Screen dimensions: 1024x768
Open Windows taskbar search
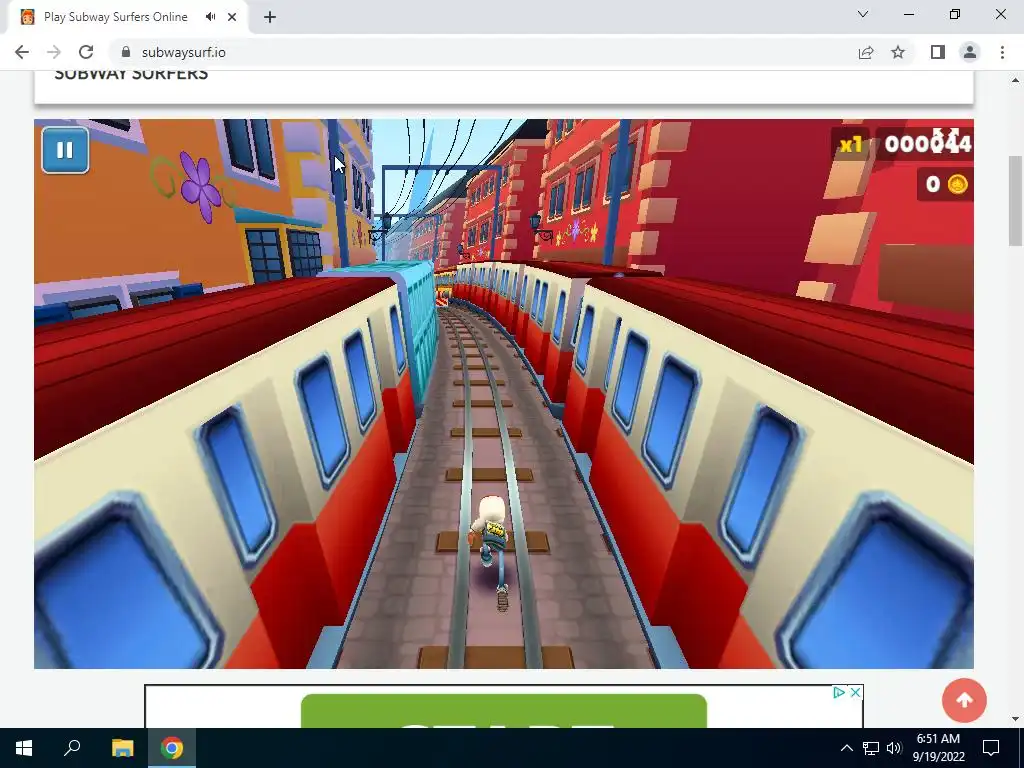72,748
